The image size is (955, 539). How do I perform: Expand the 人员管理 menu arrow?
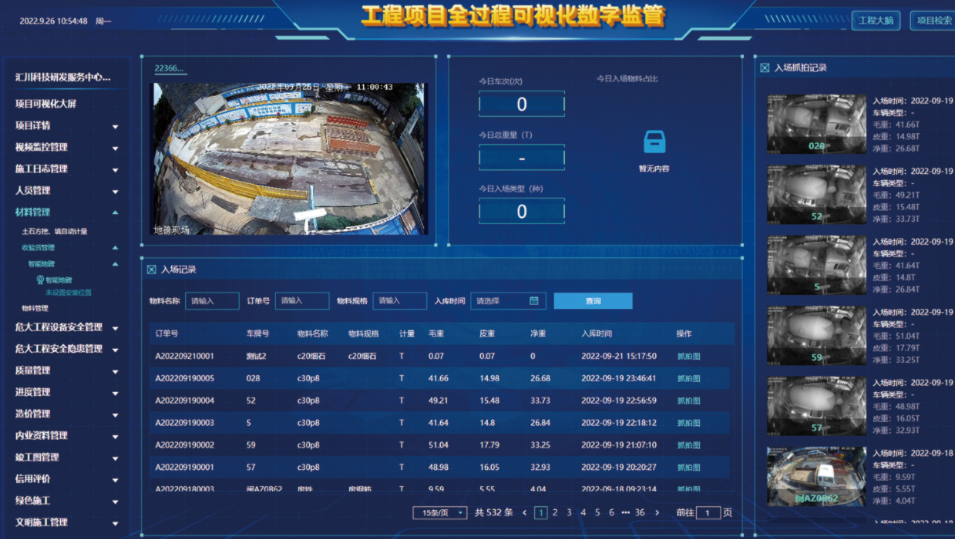click(x=115, y=192)
